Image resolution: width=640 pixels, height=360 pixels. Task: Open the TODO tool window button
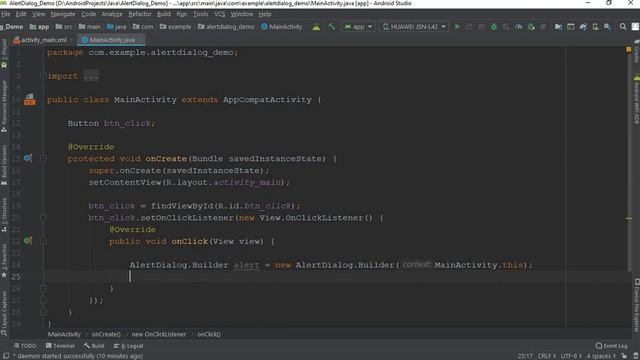click(x=25, y=346)
